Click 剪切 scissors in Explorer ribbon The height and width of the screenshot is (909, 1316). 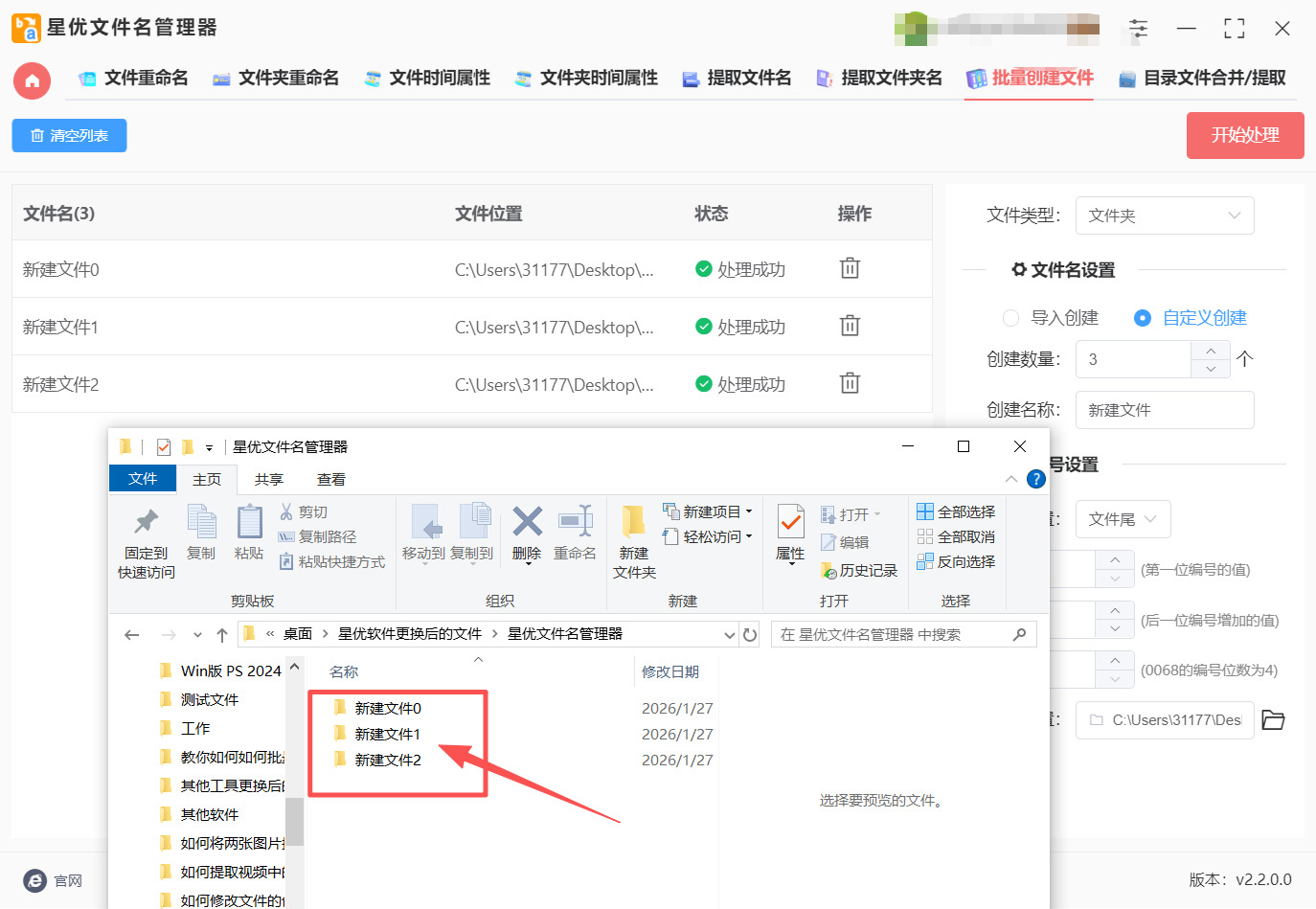304,512
